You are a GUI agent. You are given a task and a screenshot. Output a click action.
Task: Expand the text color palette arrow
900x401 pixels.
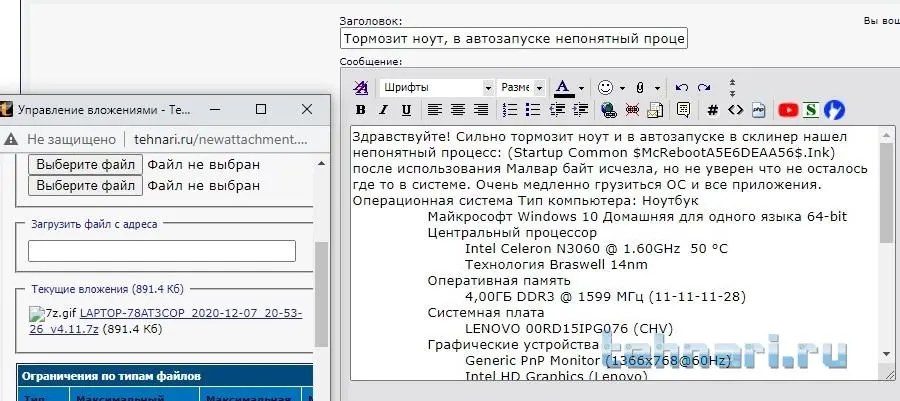(x=581, y=88)
